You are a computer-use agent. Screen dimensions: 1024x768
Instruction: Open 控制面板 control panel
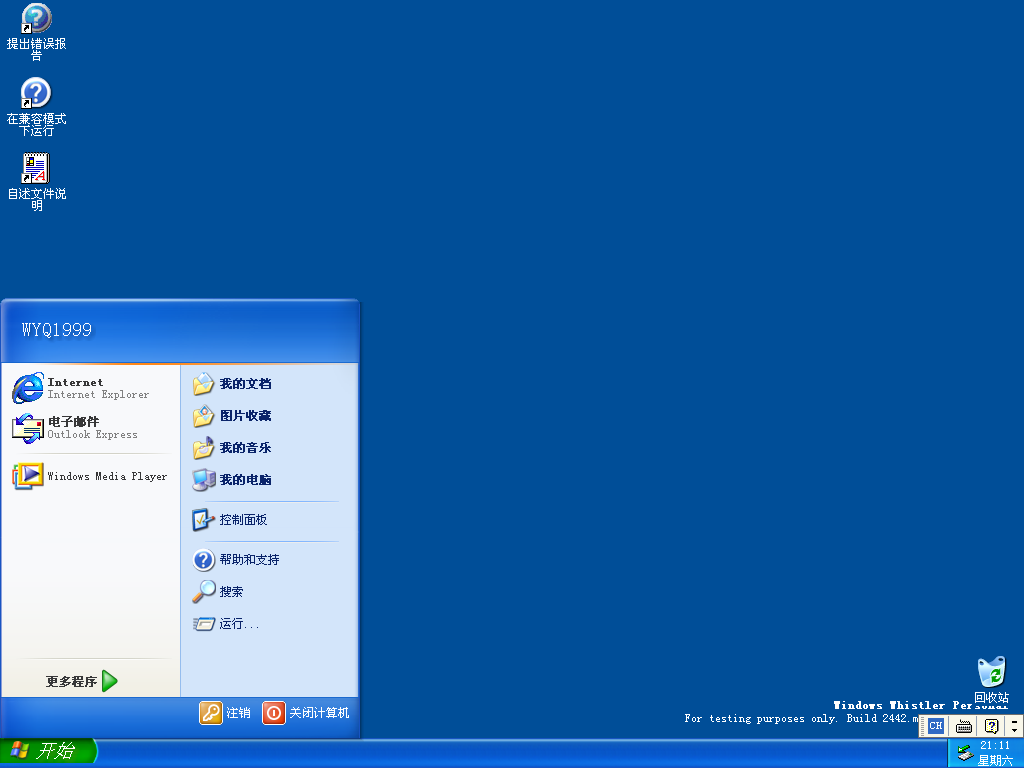[269, 520]
